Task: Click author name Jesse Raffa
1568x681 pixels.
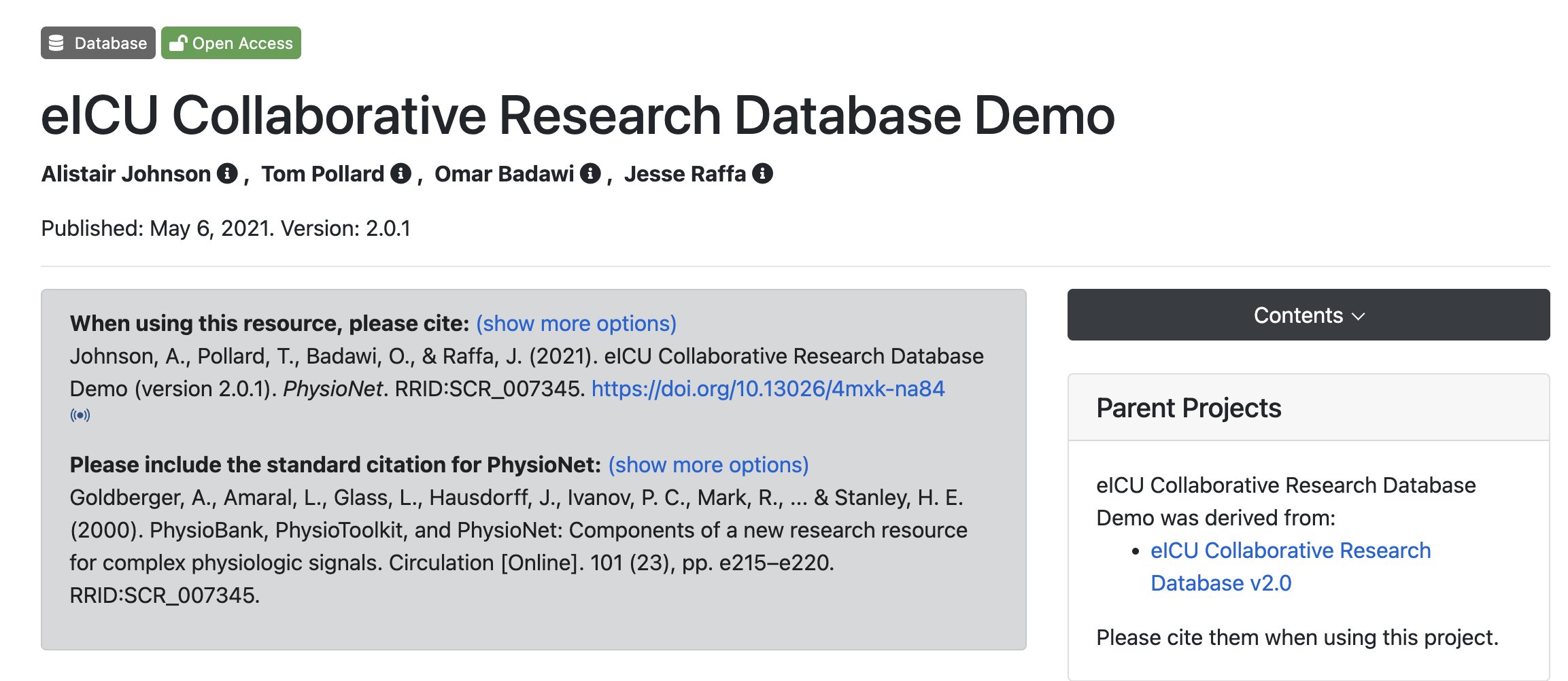Action: (685, 174)
